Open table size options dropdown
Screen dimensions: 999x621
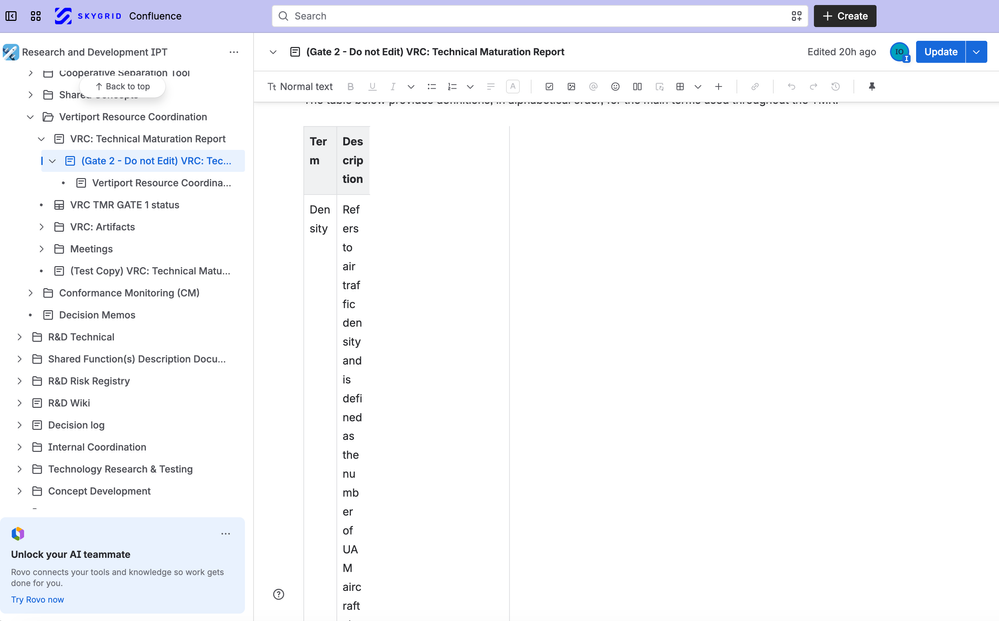click(698, 87)
